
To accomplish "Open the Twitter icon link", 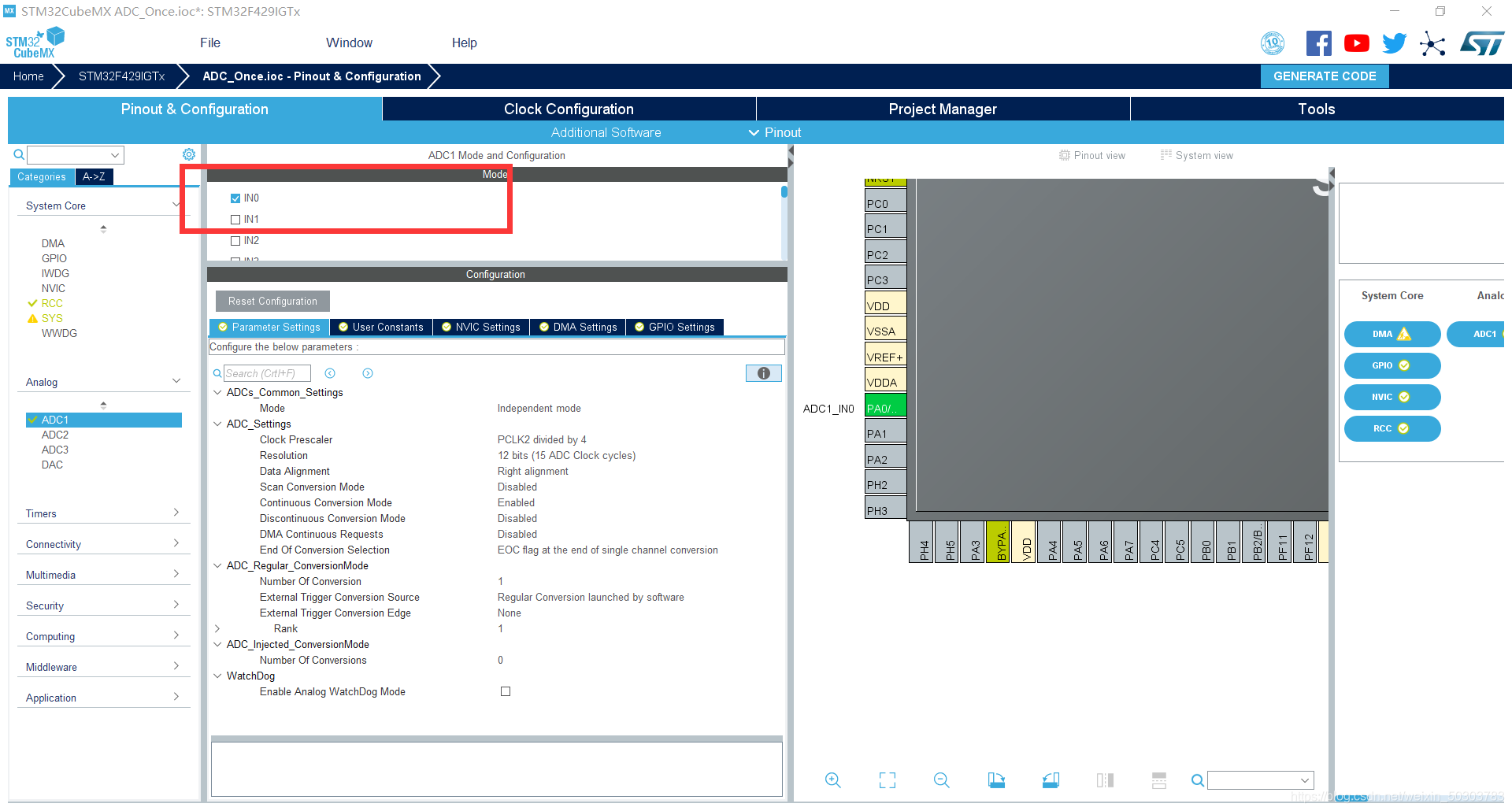I will click(x=1394, y=43).
